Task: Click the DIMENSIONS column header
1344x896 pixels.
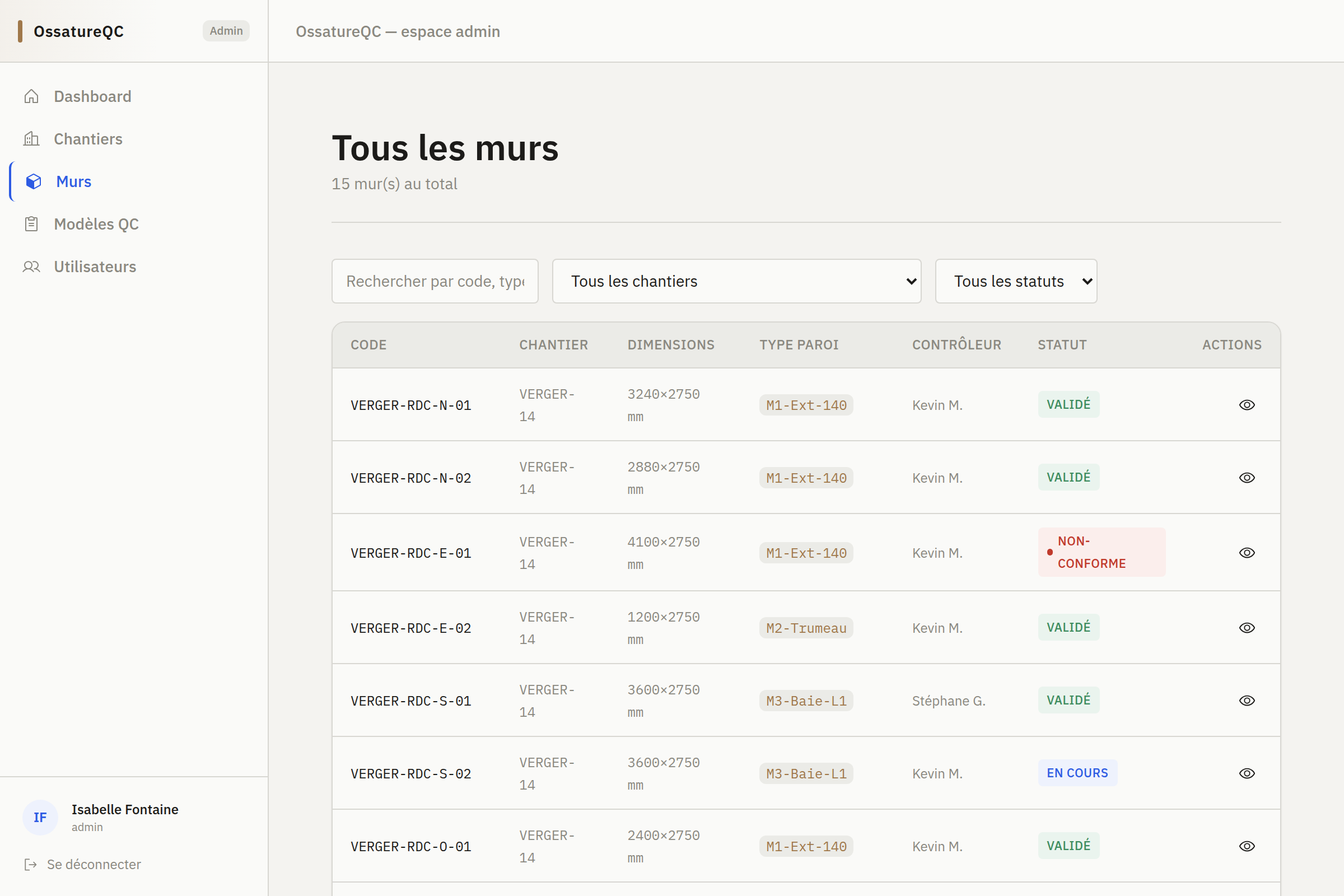Action: [671, 344]
